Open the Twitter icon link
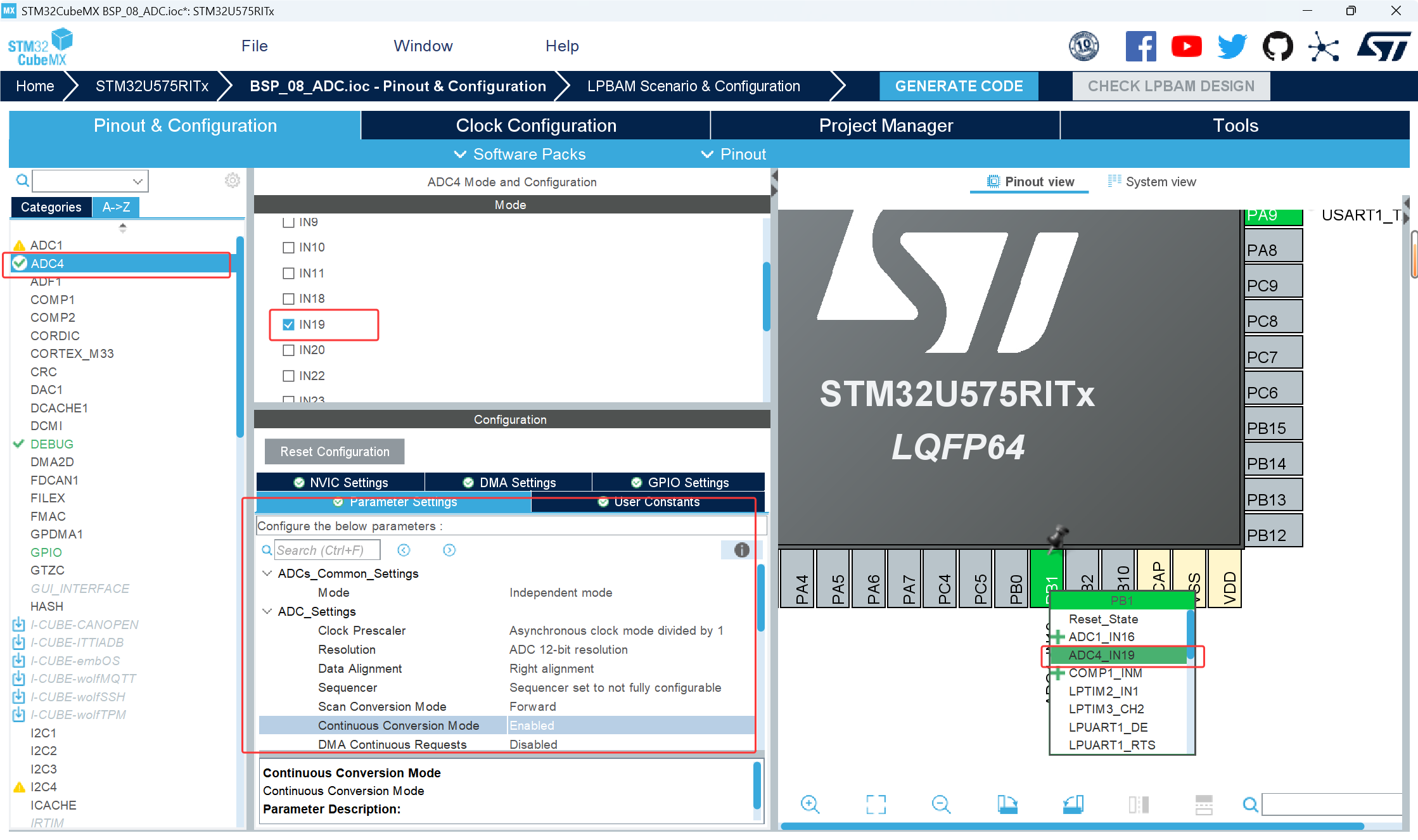The image size is (1418, 840). pyautogui.click(x=1232, y=46)
